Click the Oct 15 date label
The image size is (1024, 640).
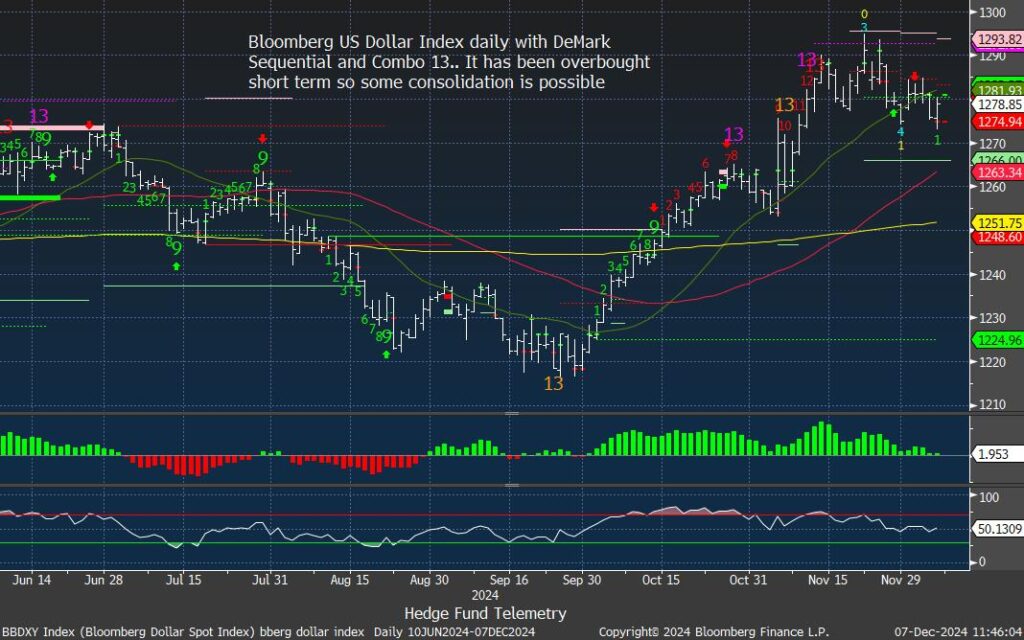click(x=661, y=580)
